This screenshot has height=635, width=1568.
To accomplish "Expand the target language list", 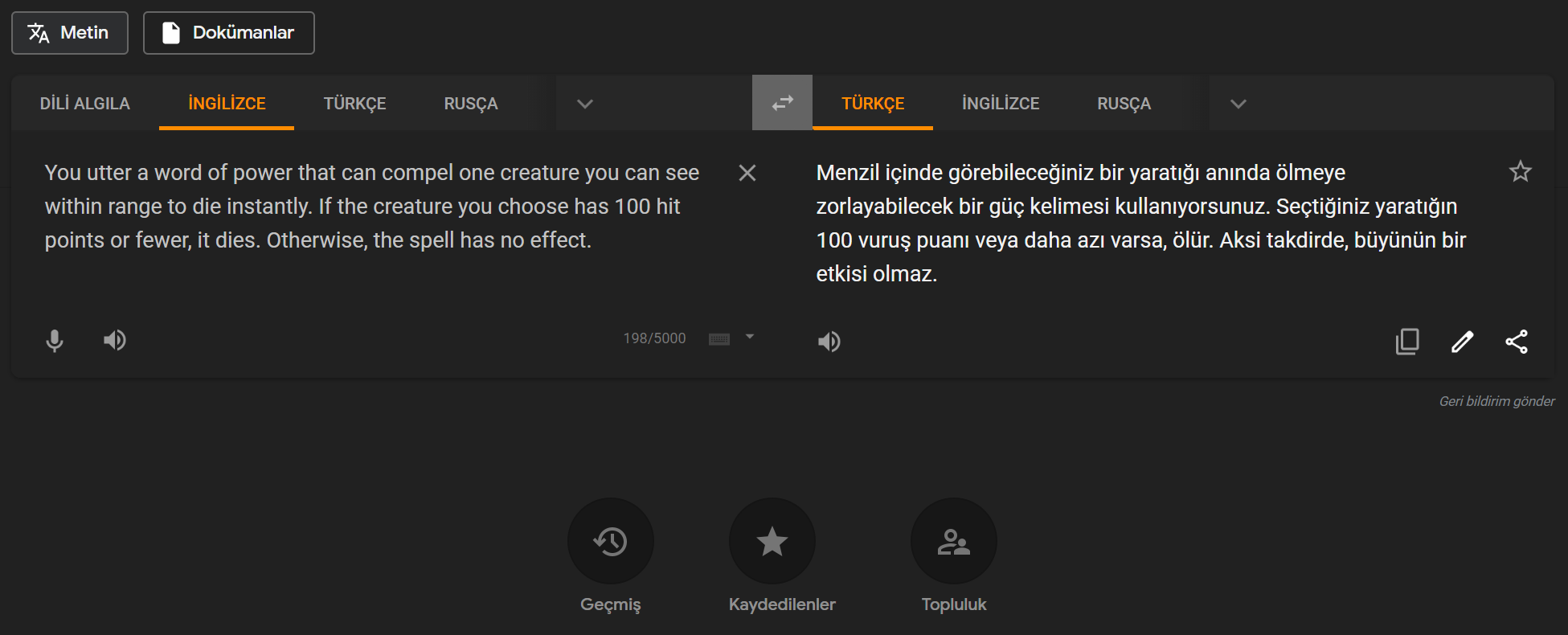I will tap(1238, 104).
